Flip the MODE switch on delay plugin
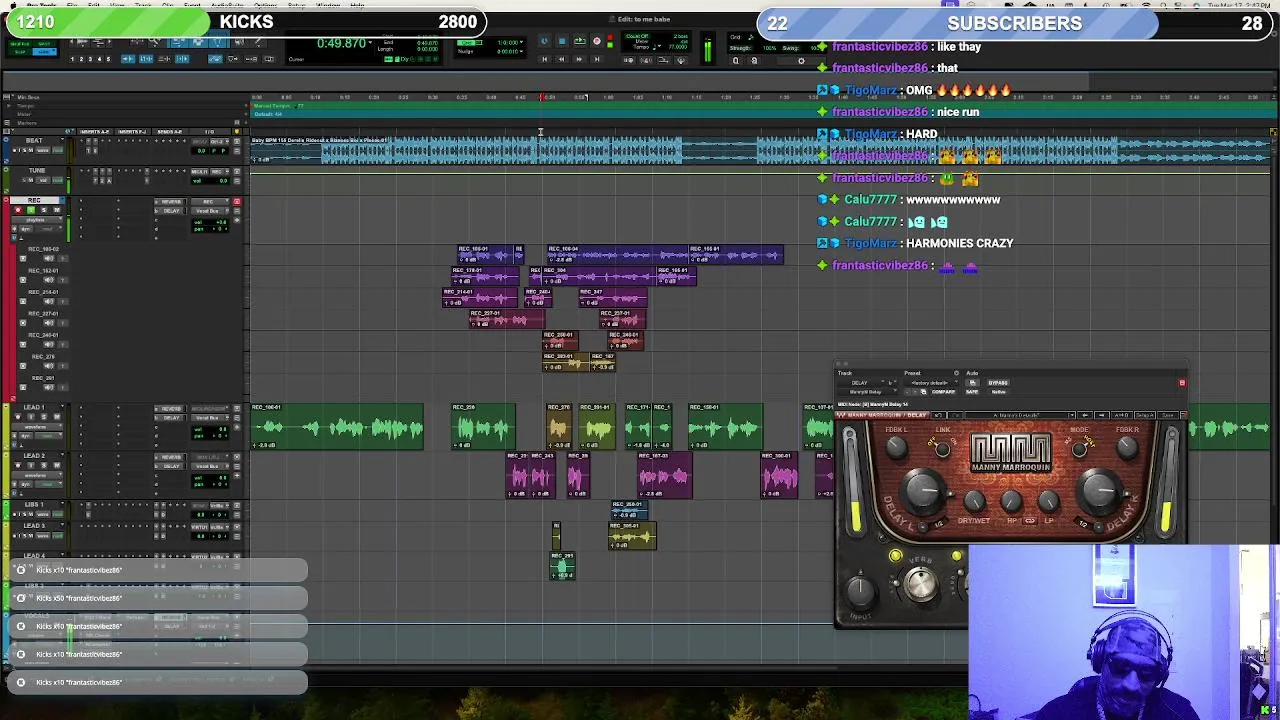 pyautogui.click(x=1080, y=449)
